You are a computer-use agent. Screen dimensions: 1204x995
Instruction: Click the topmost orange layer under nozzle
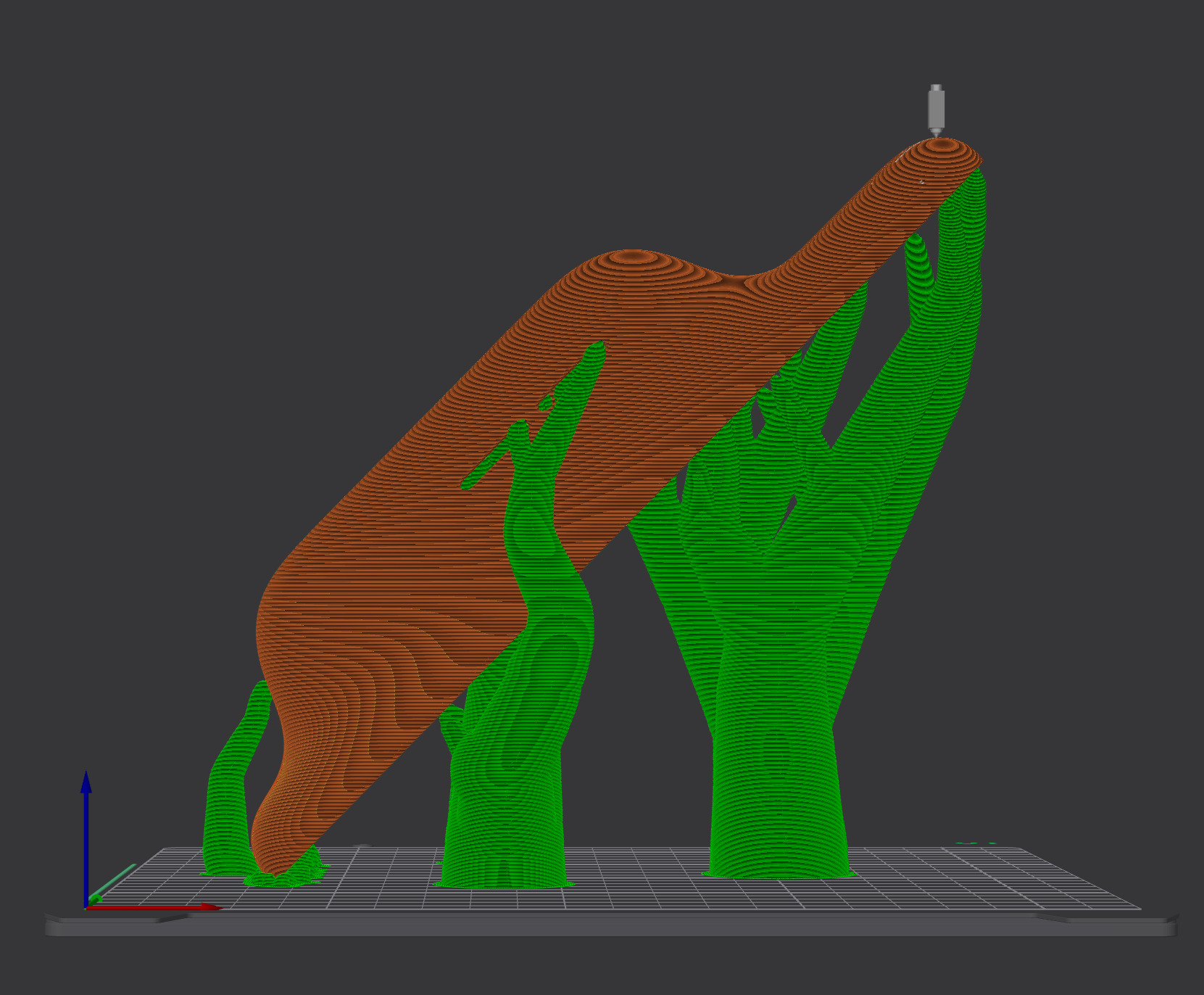point(942,146)
